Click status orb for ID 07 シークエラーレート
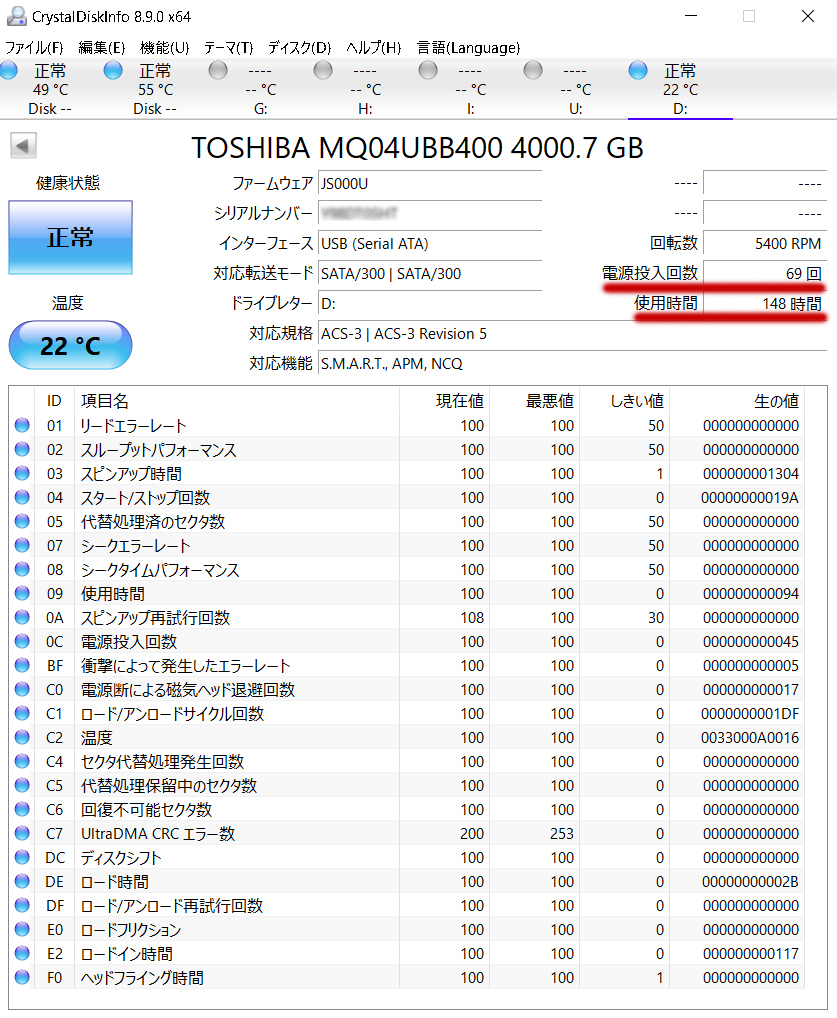The height and width of the screenshot is (1018, 837). point(22,545)
